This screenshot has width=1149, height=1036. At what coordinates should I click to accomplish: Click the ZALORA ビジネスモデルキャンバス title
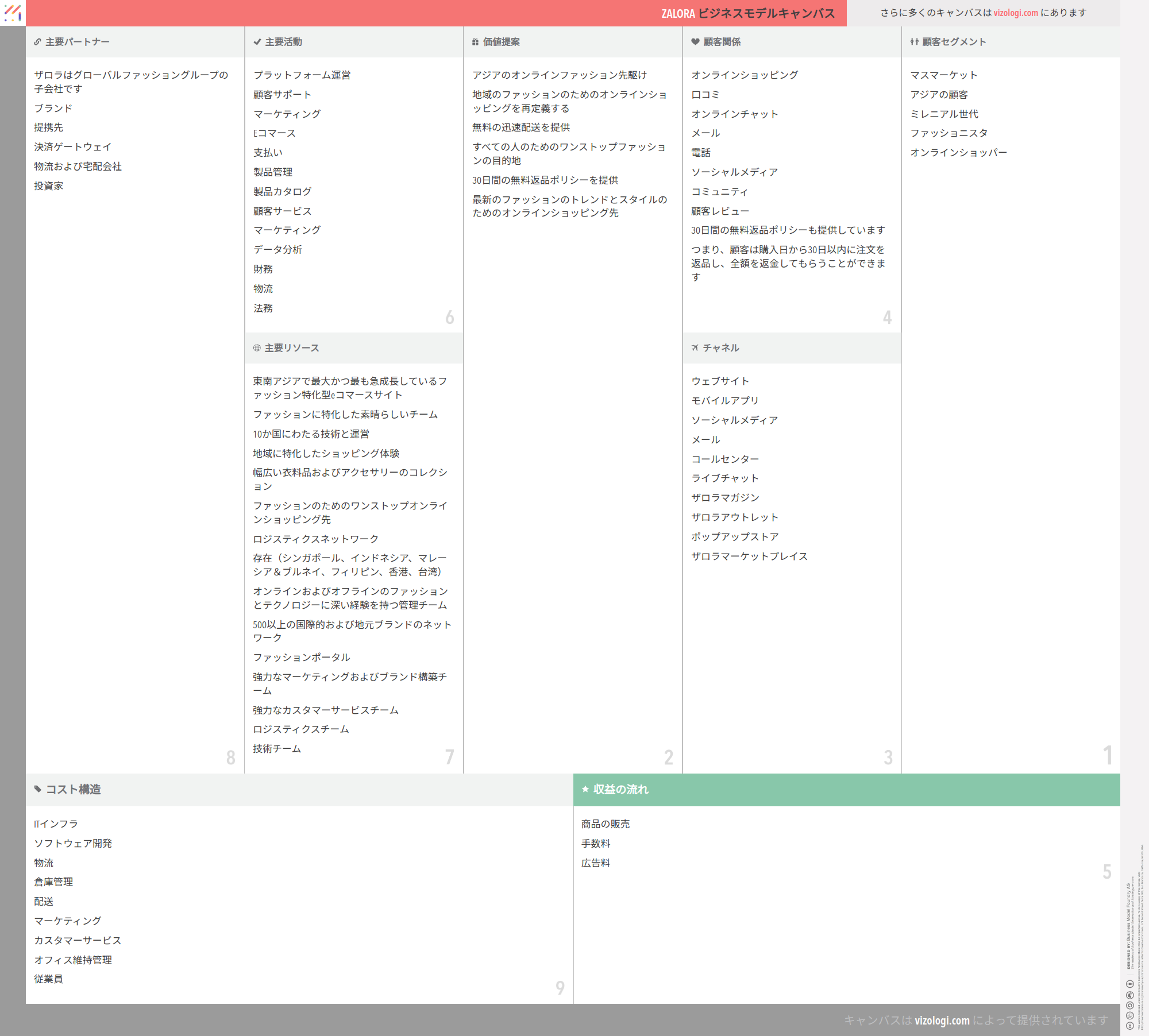click(747, 13)
